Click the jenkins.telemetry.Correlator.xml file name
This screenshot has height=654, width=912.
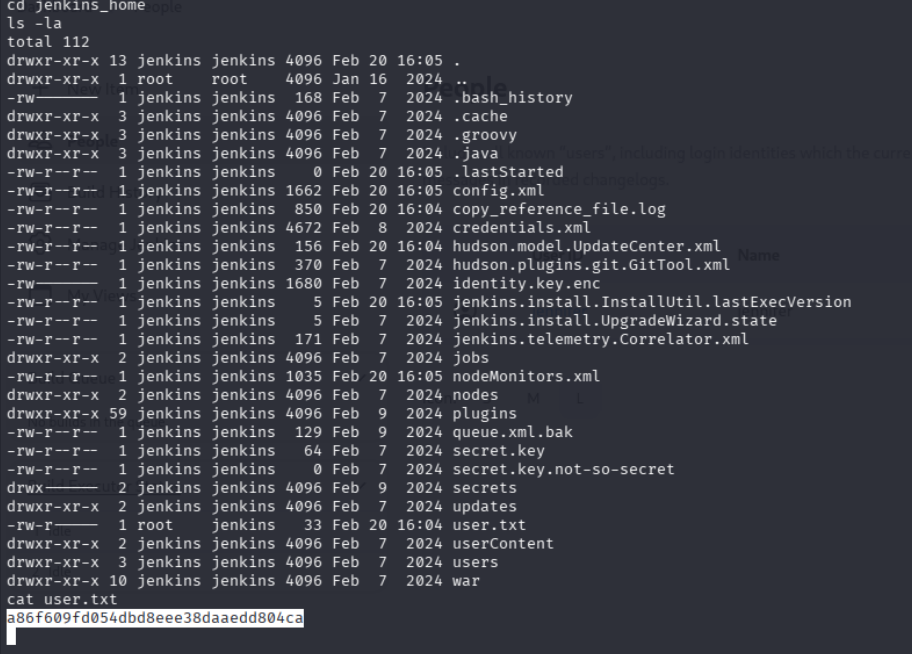click(x=600, y=339)
